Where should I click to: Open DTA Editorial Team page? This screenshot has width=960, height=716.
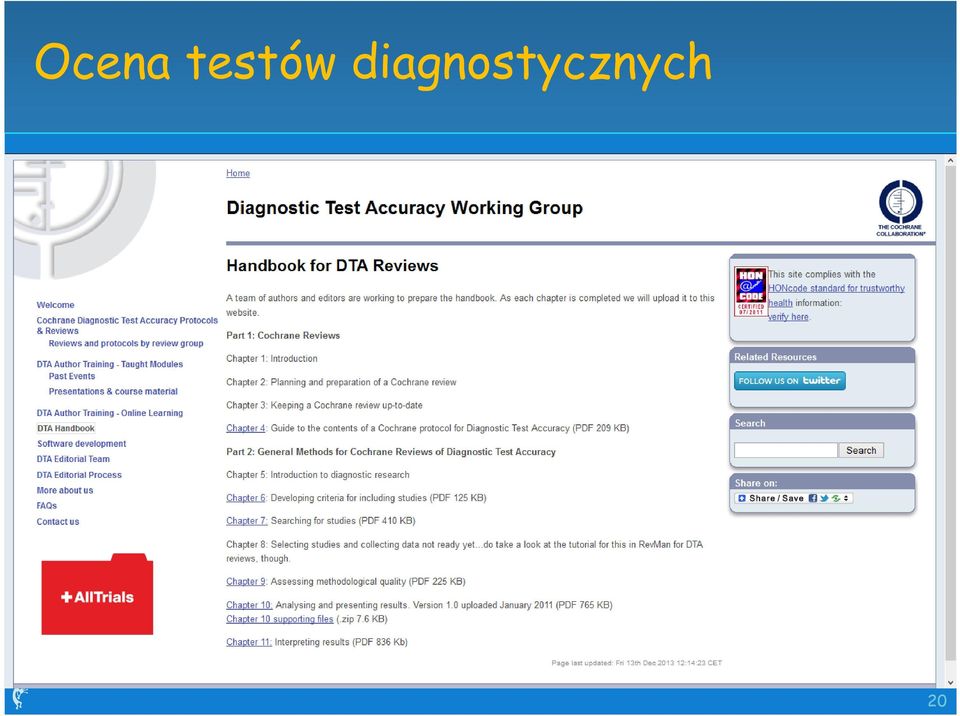[73, 459]
